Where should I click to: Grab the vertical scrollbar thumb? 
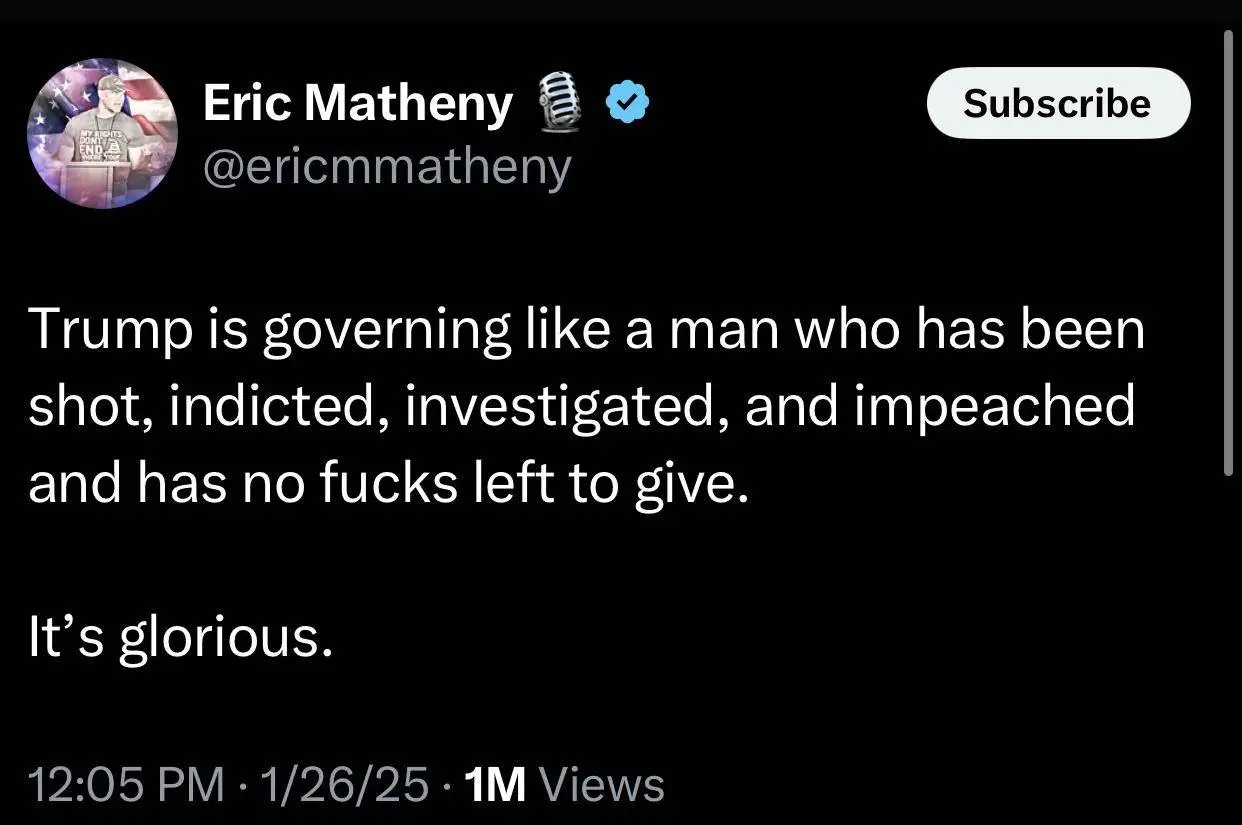[x=1229, y=250]
